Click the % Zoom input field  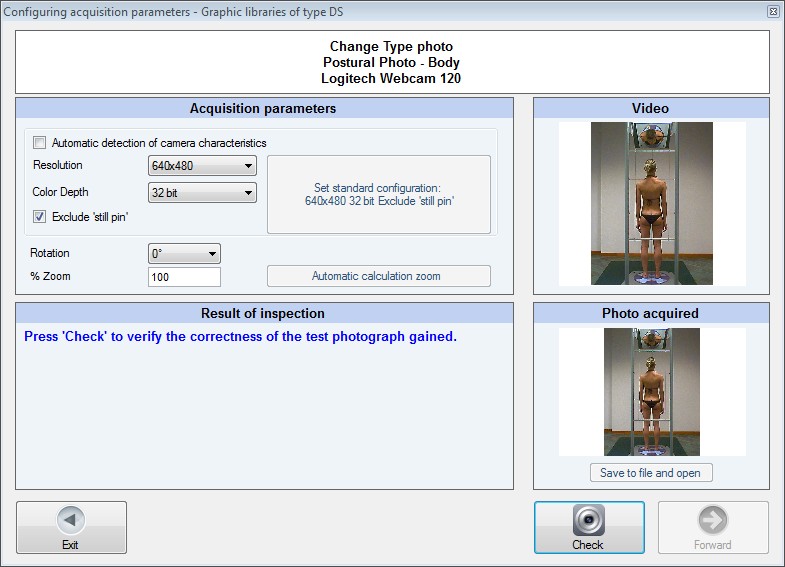click(184, 277)
